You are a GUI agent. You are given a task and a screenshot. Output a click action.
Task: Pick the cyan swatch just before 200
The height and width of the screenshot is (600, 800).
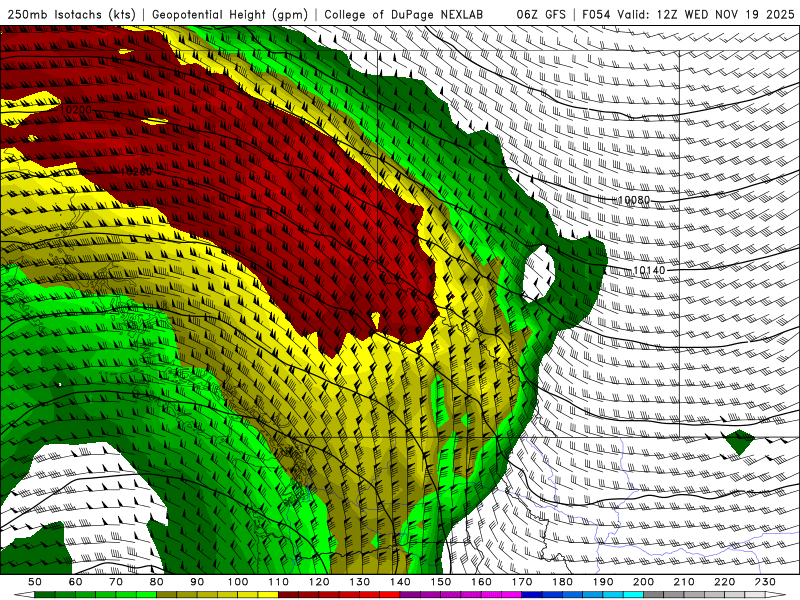coord(633,595)
